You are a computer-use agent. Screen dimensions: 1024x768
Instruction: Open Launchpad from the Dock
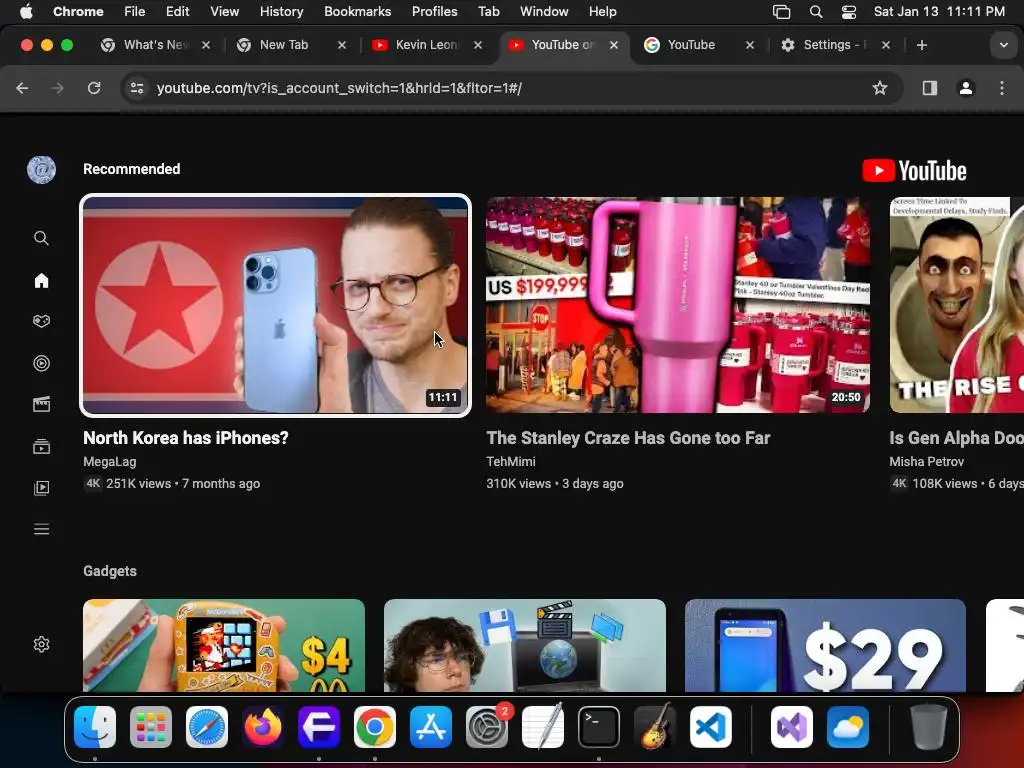(x=151, y=727)
